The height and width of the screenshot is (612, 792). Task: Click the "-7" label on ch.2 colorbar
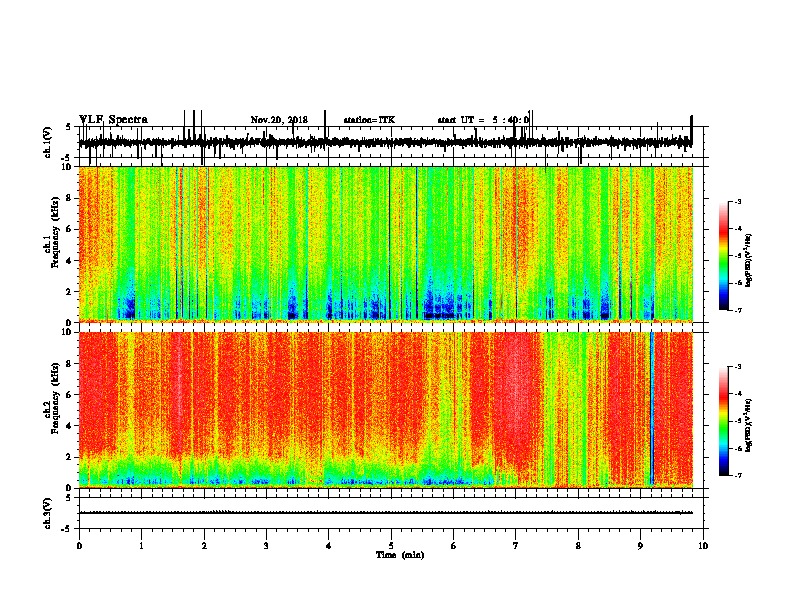[x=738, y=475]
